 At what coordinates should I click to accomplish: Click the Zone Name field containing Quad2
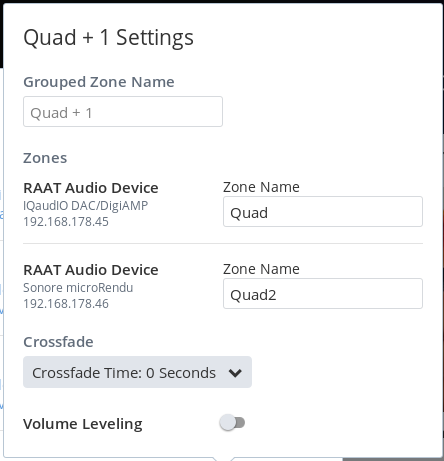[323, 294]
